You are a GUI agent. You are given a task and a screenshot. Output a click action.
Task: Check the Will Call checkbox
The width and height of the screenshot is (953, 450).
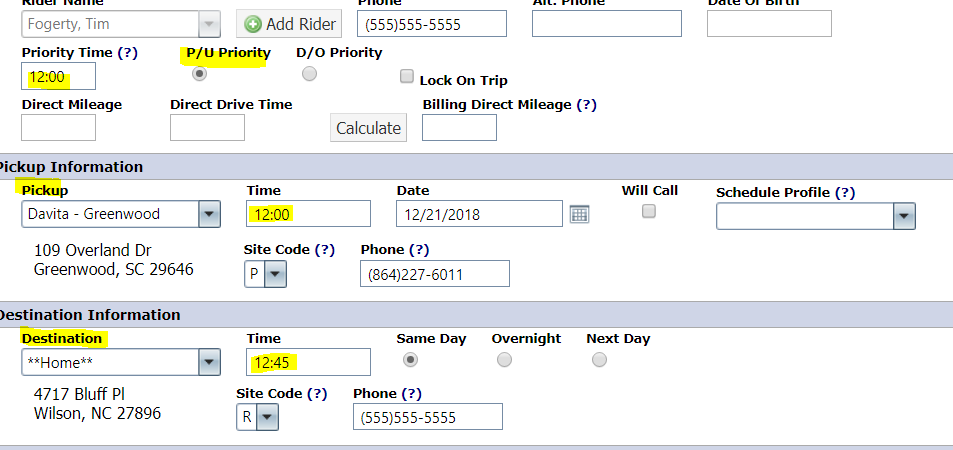649,211
